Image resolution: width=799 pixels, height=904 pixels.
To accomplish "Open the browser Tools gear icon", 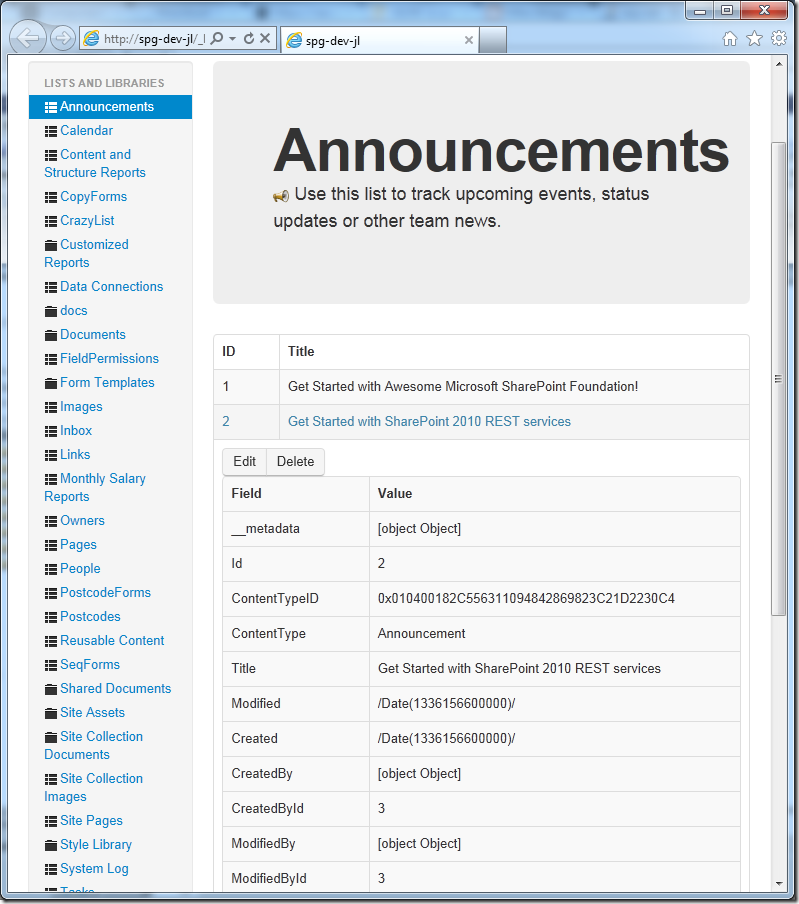I will 778,39.
